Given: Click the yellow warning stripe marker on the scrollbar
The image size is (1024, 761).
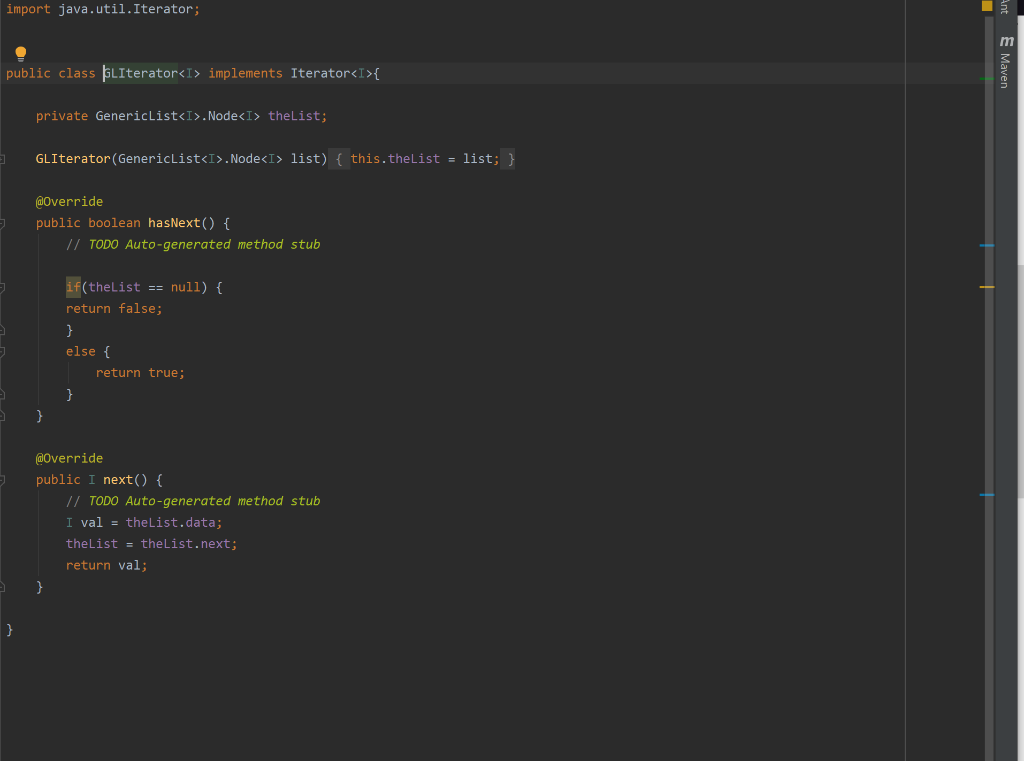Looking at the screenshot, I should (986, 287).
